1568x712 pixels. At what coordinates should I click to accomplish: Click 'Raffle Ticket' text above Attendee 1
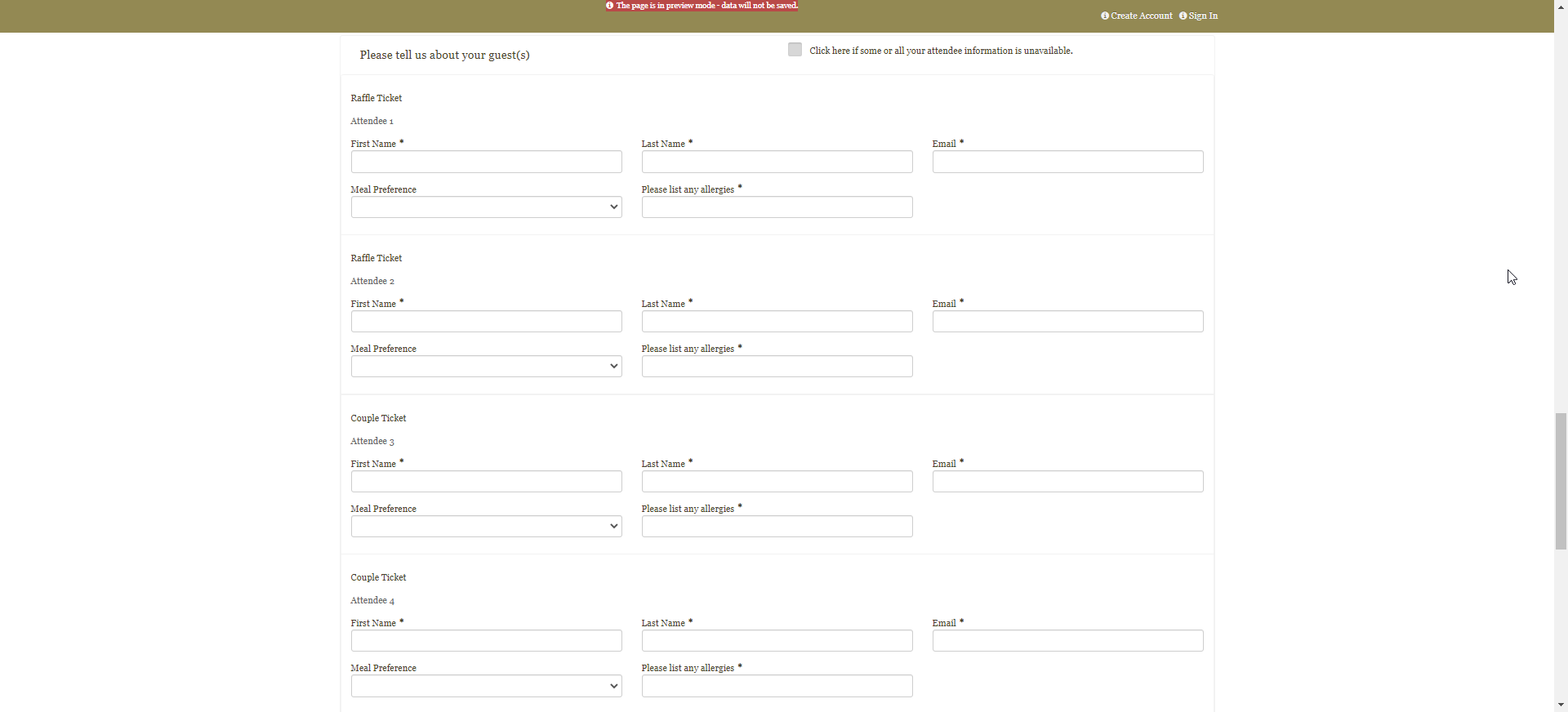pos(376,98)
